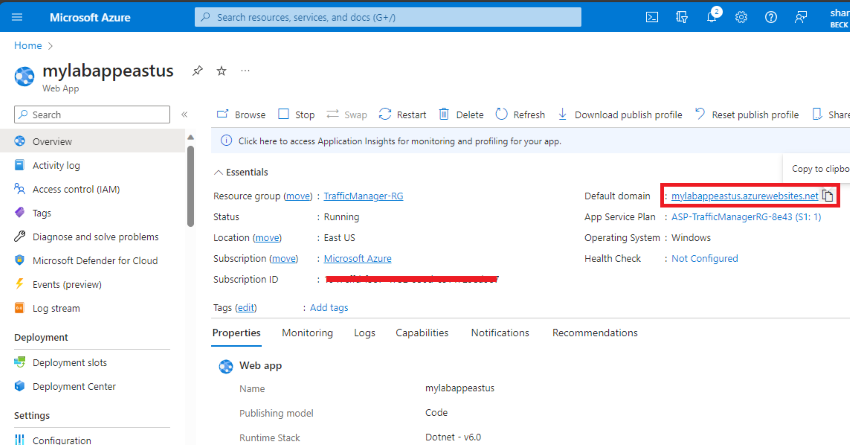Open the portal hamburger menu
The width and height of the screenshot is (850, 445).
click(x=17, y=17)
